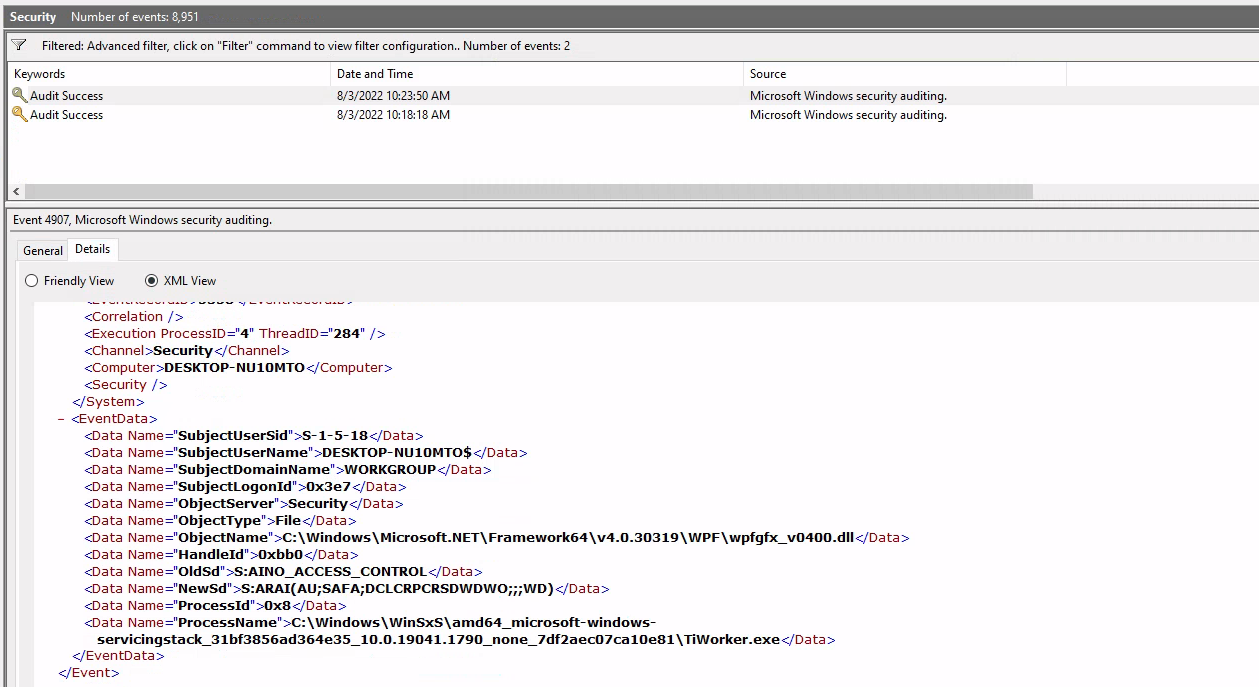Select the Friendly View radio button
The width and height of the screenshot is (1259, 687).
(32, 281)
